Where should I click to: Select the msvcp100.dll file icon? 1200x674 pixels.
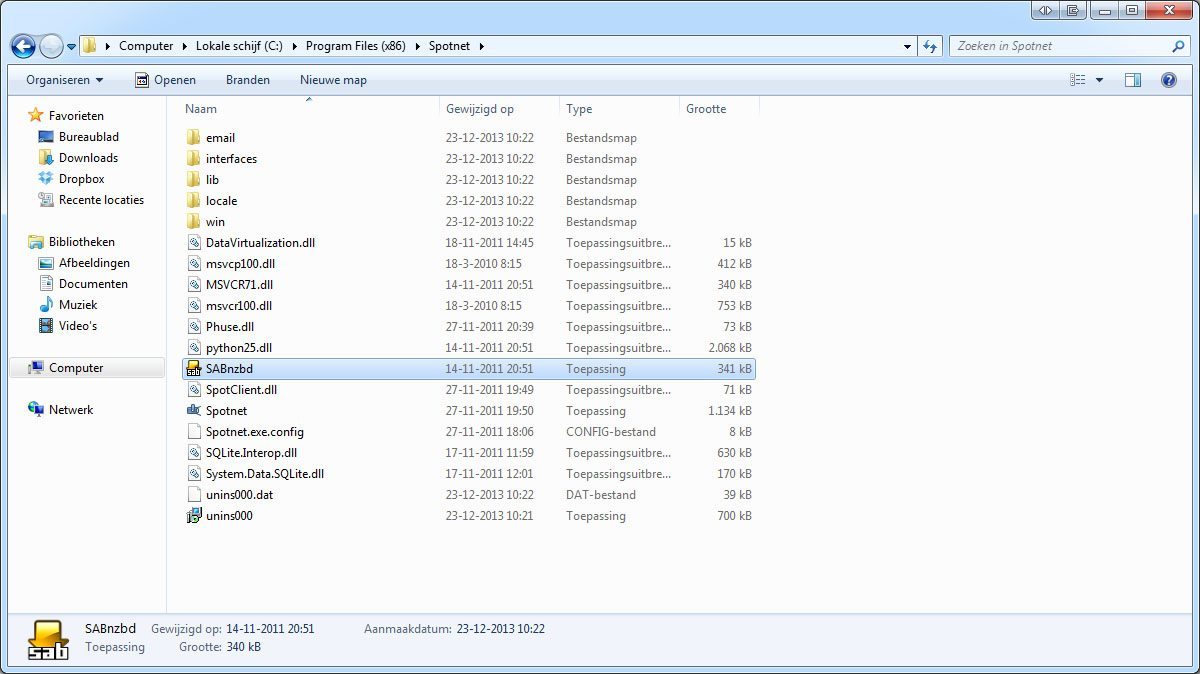[194, 264]
